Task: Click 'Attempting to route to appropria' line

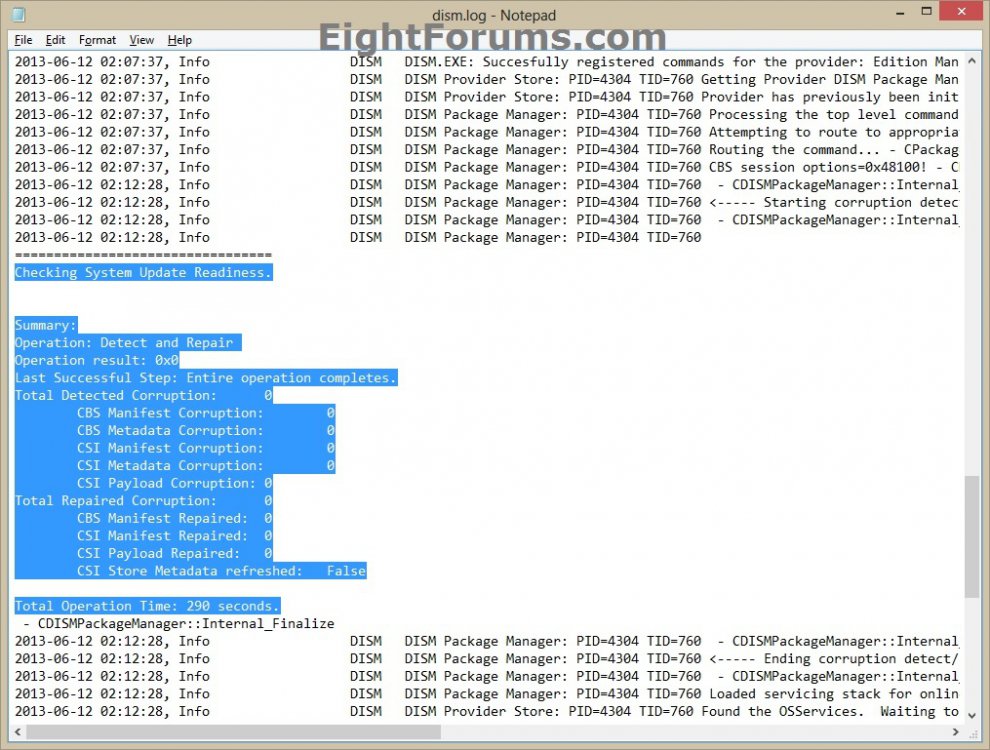Action: tap(486, 133)
